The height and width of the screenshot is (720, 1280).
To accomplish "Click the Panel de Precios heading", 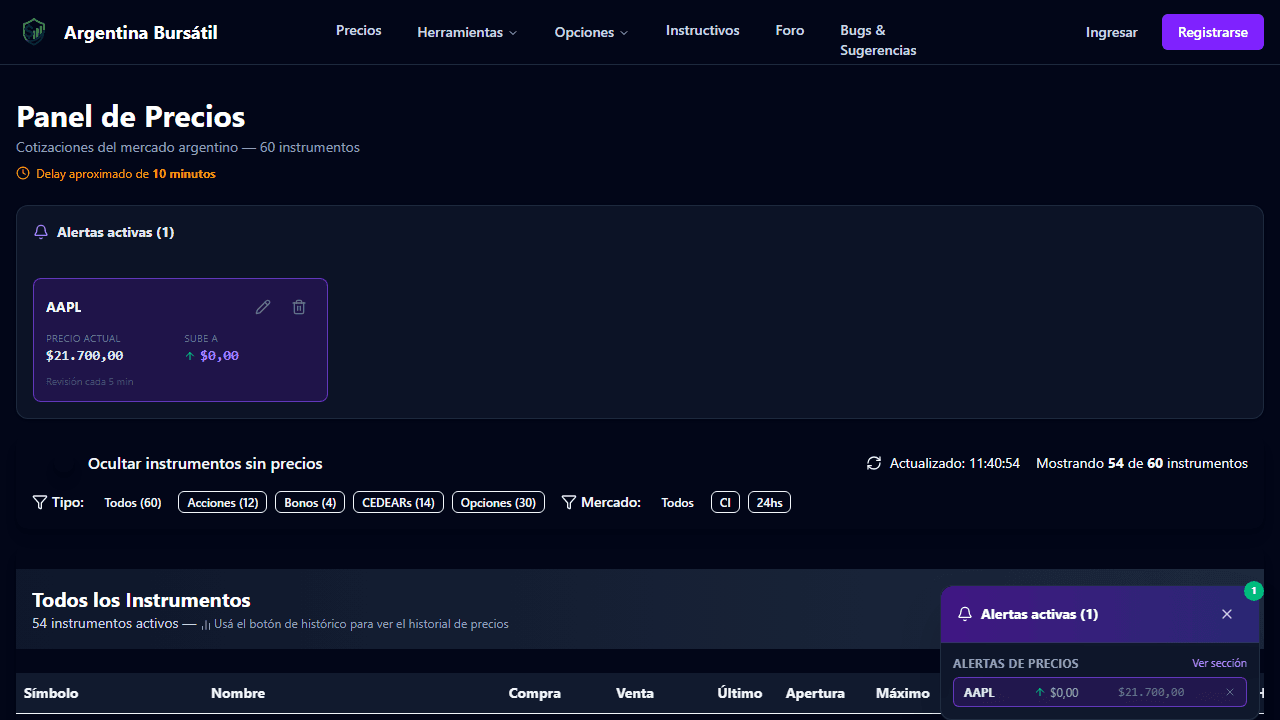I will point(131,116).
